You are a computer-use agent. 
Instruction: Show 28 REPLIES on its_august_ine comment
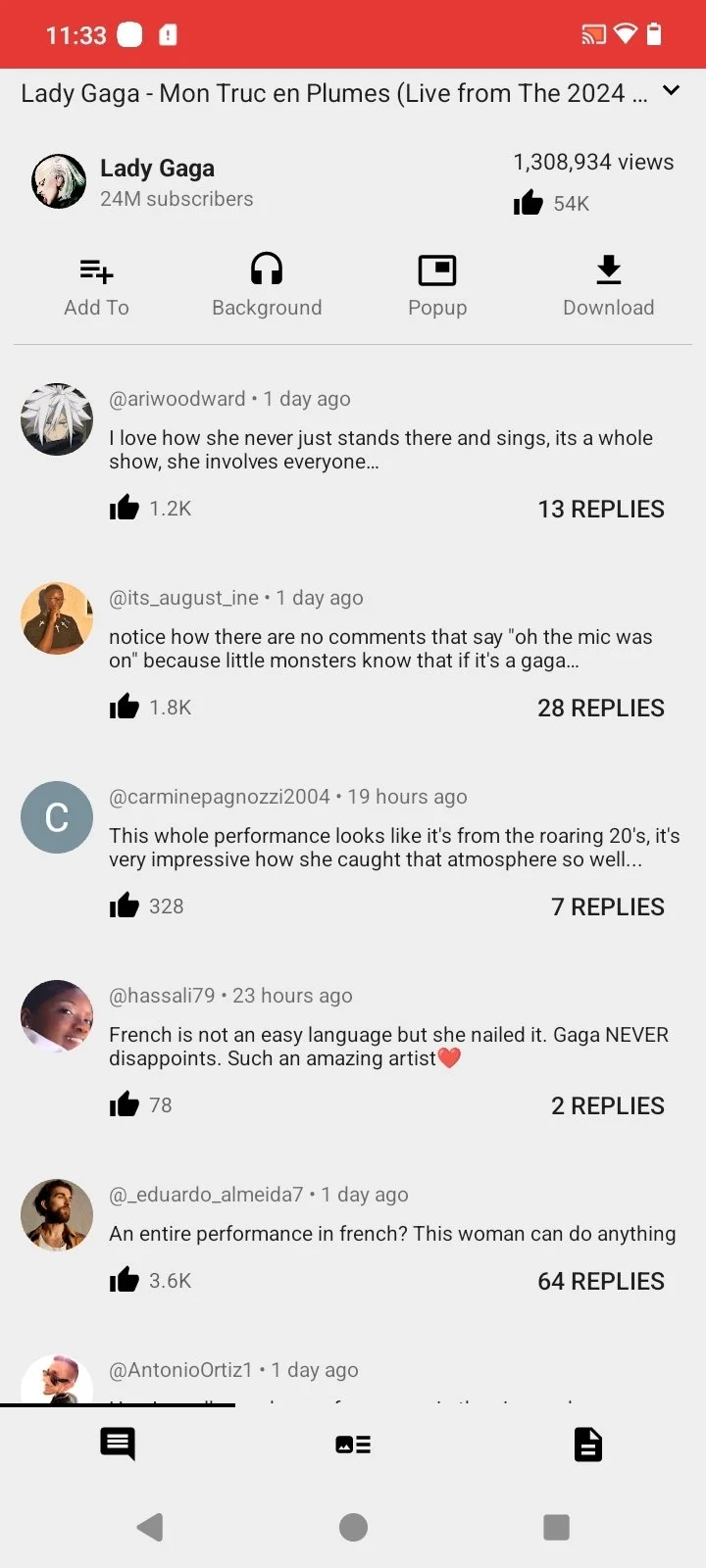coord(600,708)
